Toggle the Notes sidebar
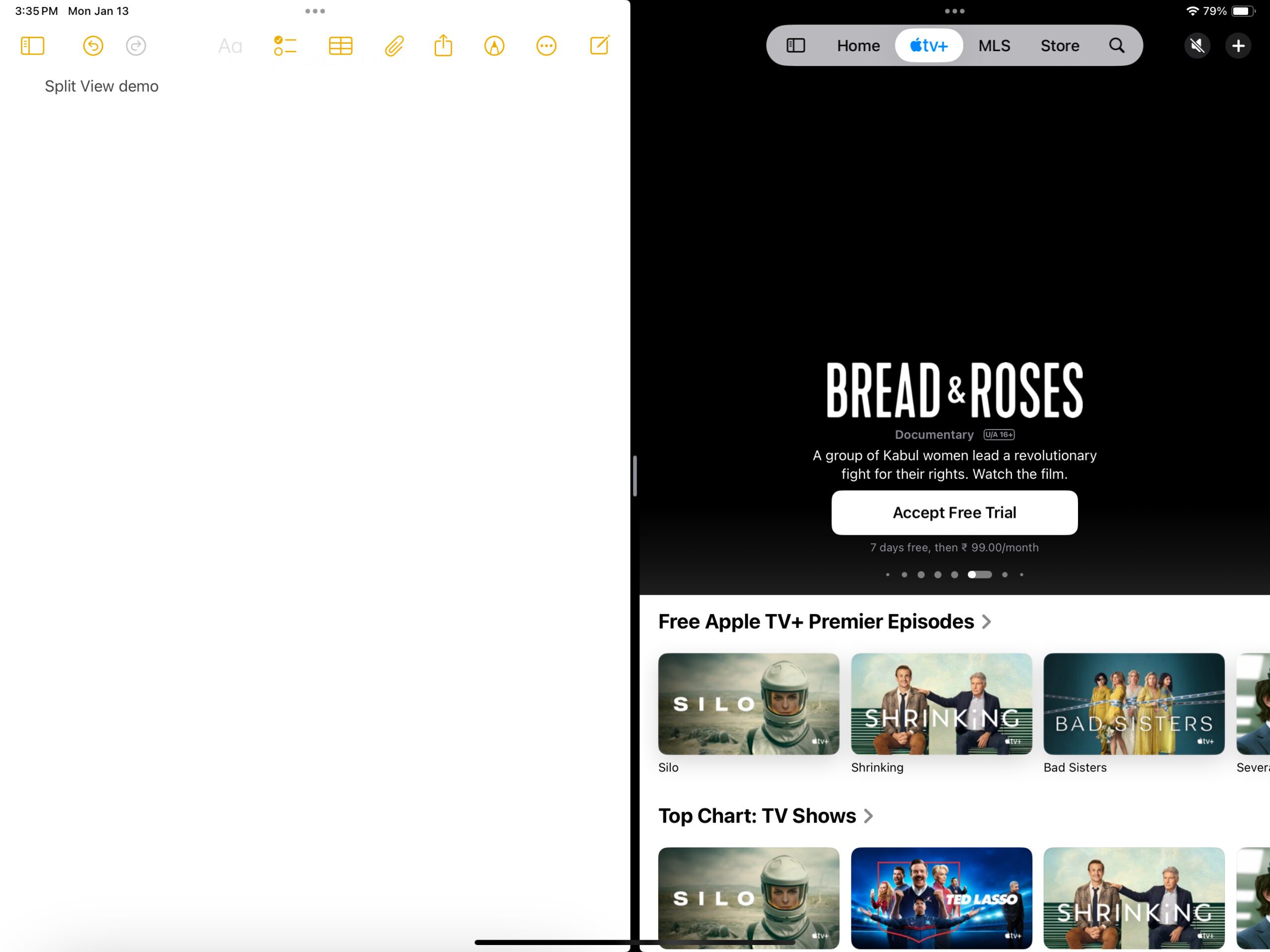Image resolution: width=1270 pixels, height=952 pixels. click(x=33, y=46)
